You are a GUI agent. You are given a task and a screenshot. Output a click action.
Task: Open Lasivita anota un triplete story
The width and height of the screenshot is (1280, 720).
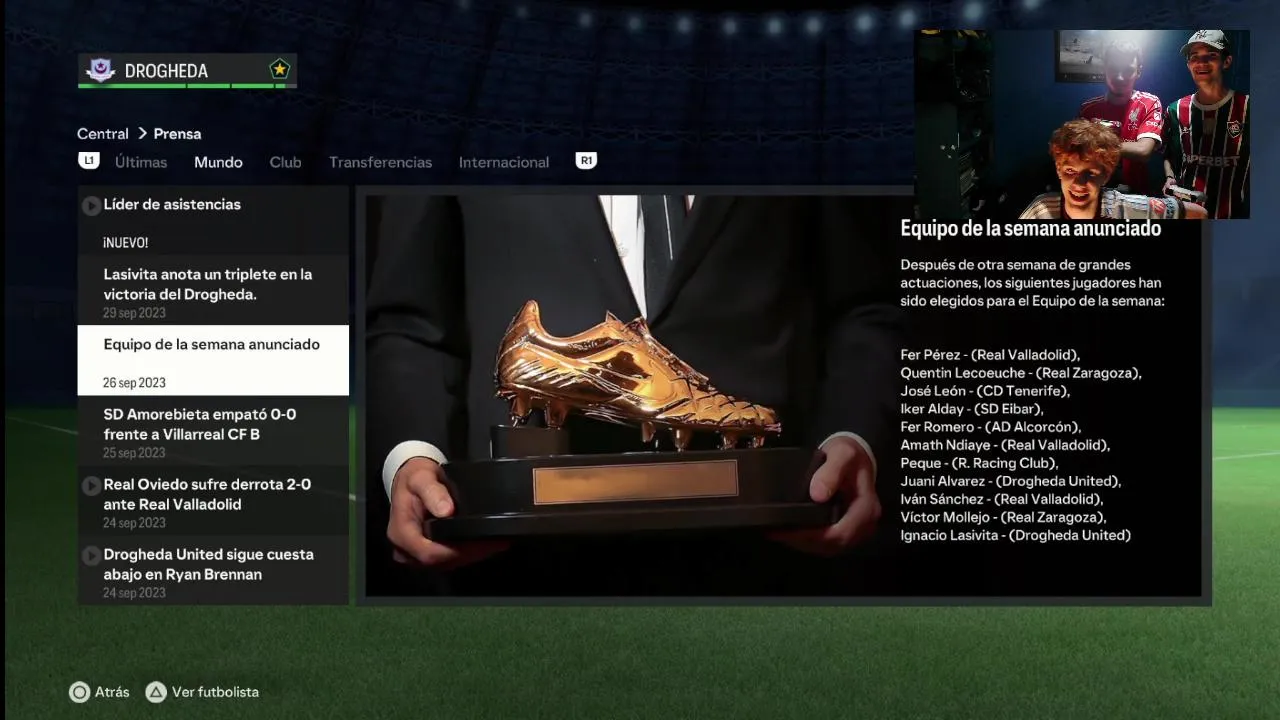[x=213, y=290]
